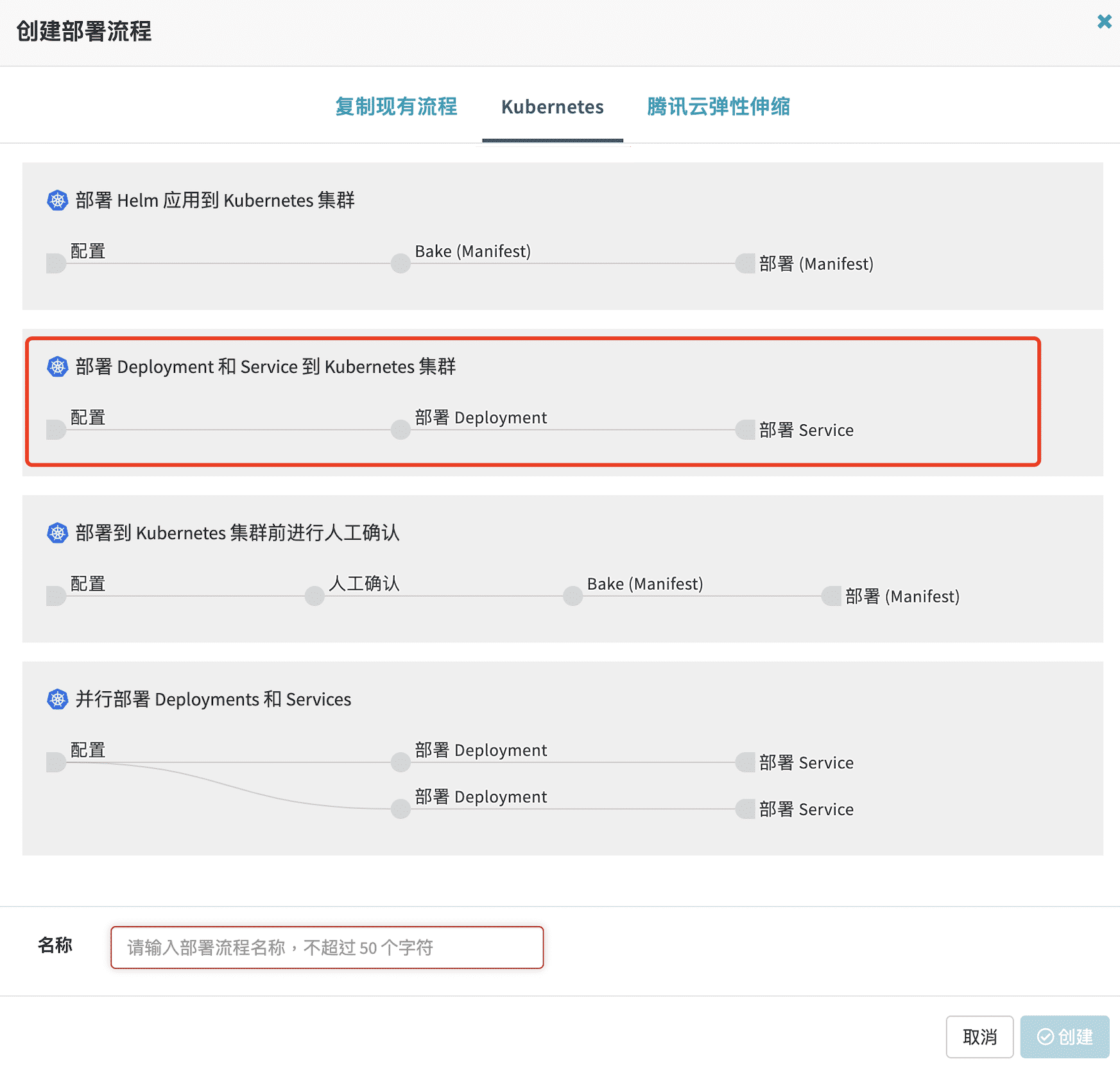
Task: Click Kubernetes icon beside 部署 Helm 应用 template
Action: (x=58, y=200)
